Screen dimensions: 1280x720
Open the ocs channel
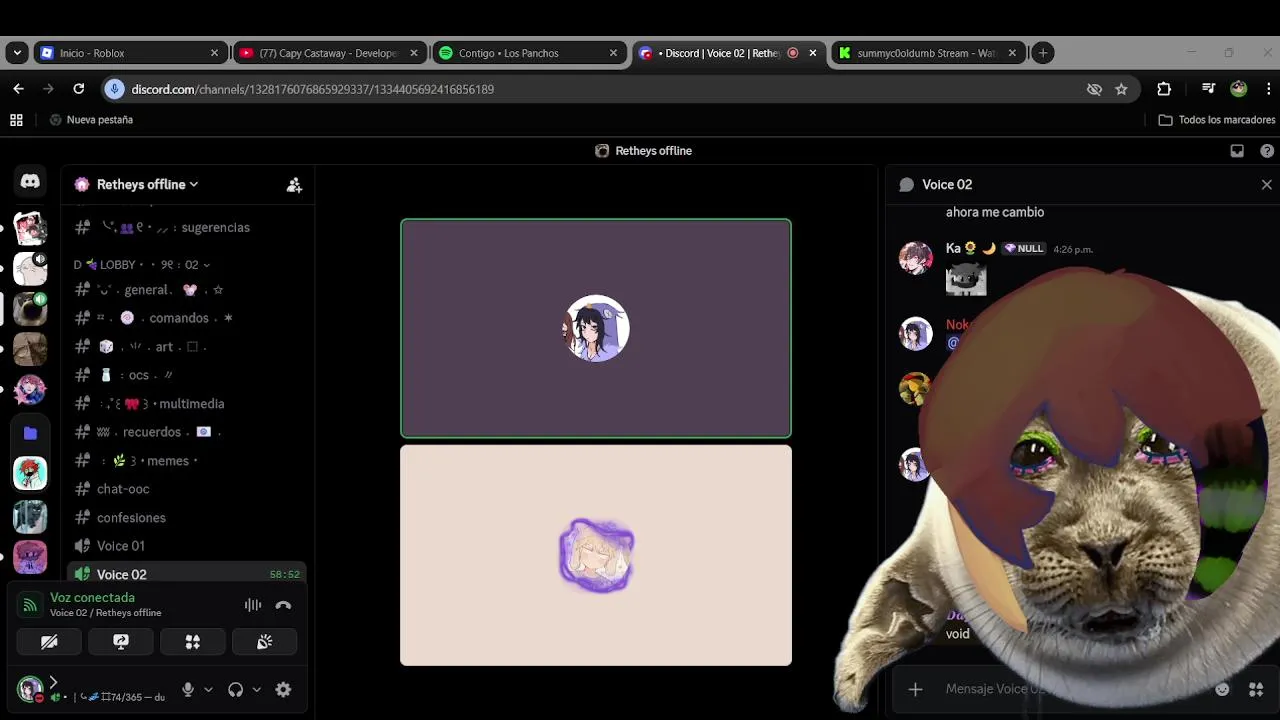click(x=187, y=375)
